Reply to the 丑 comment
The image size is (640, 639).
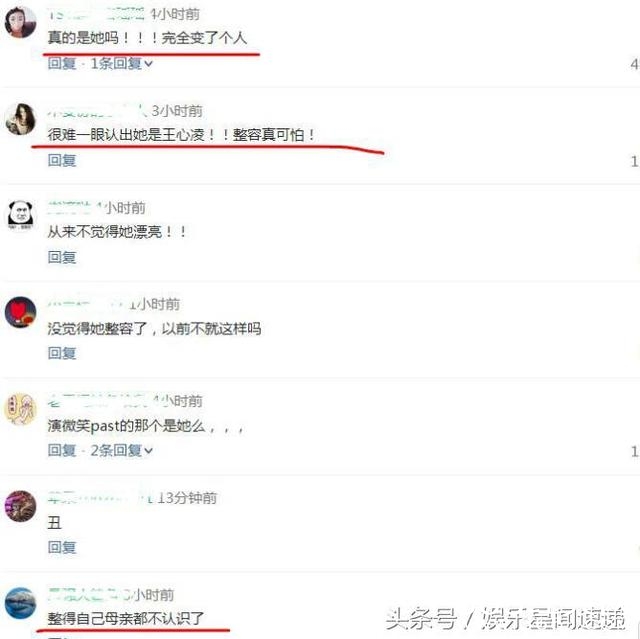62,547
